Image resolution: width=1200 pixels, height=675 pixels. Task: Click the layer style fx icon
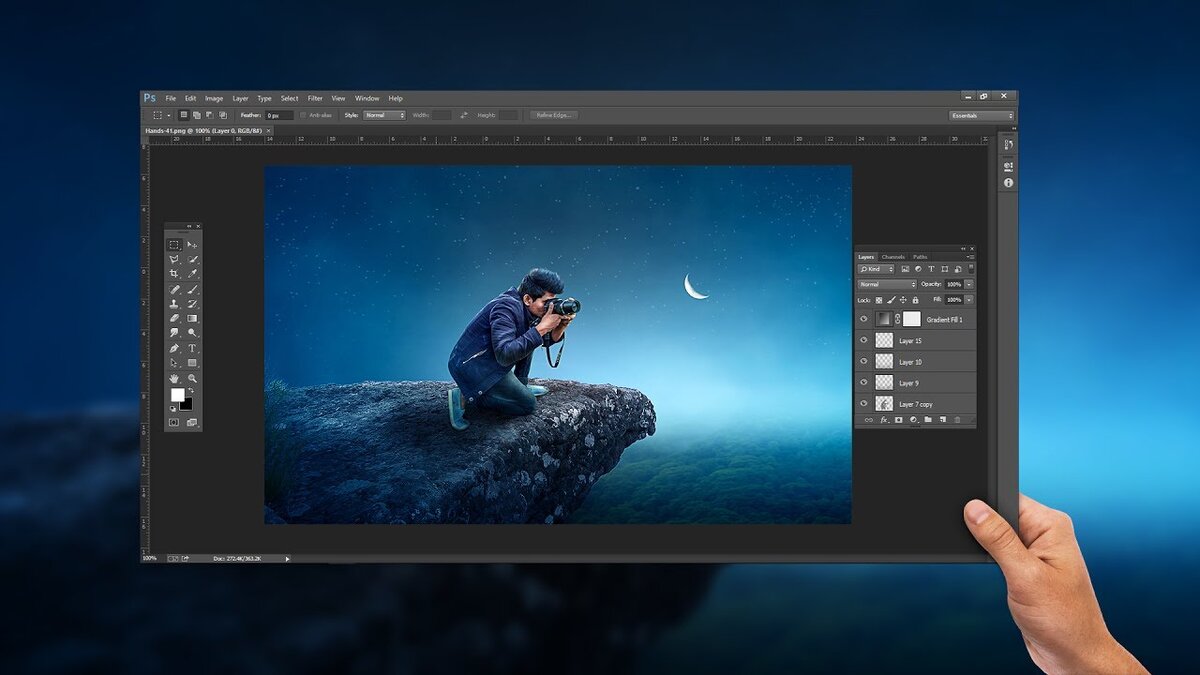point(884,420)
